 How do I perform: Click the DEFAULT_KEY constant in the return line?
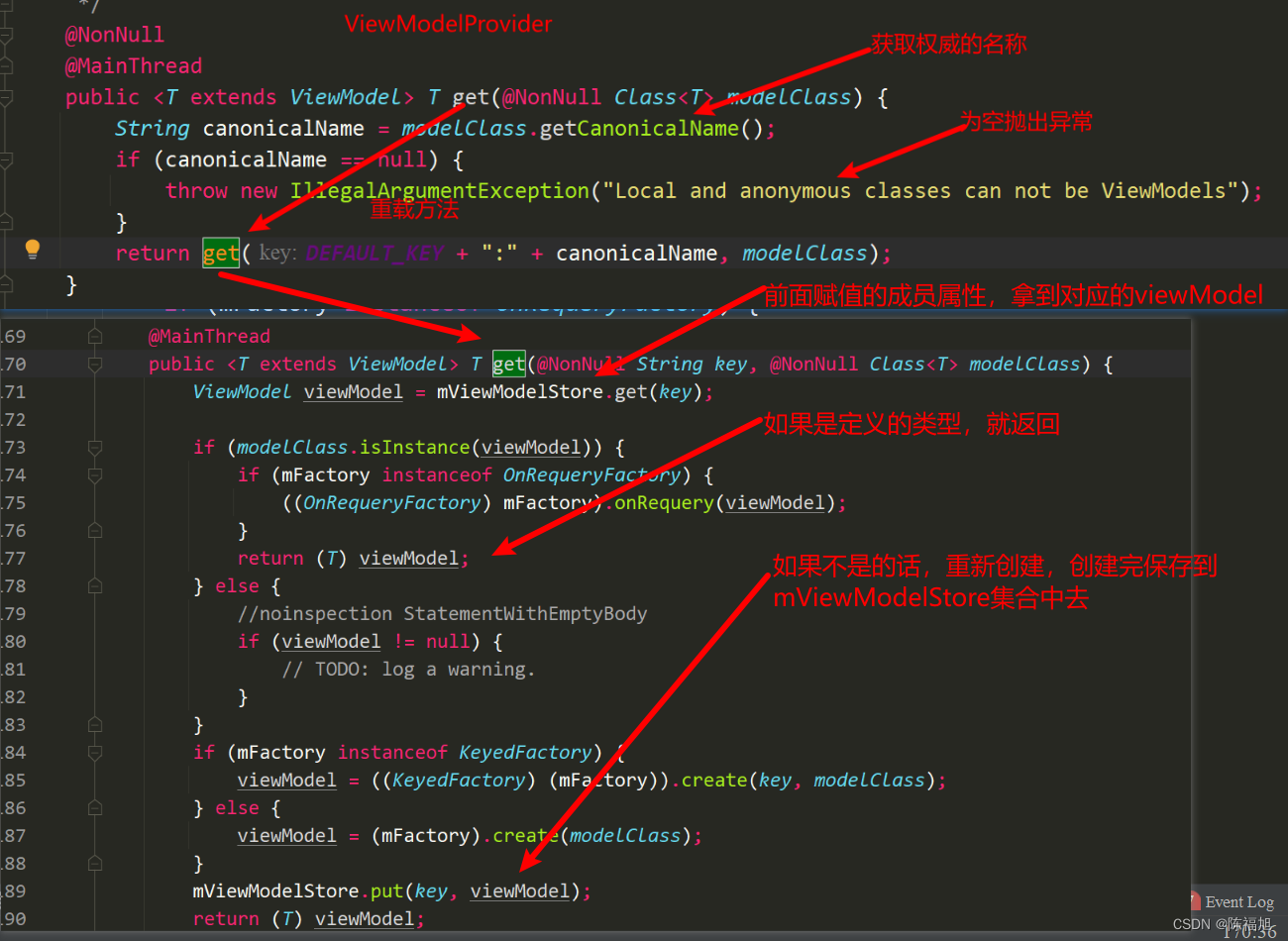coord(375,253)
